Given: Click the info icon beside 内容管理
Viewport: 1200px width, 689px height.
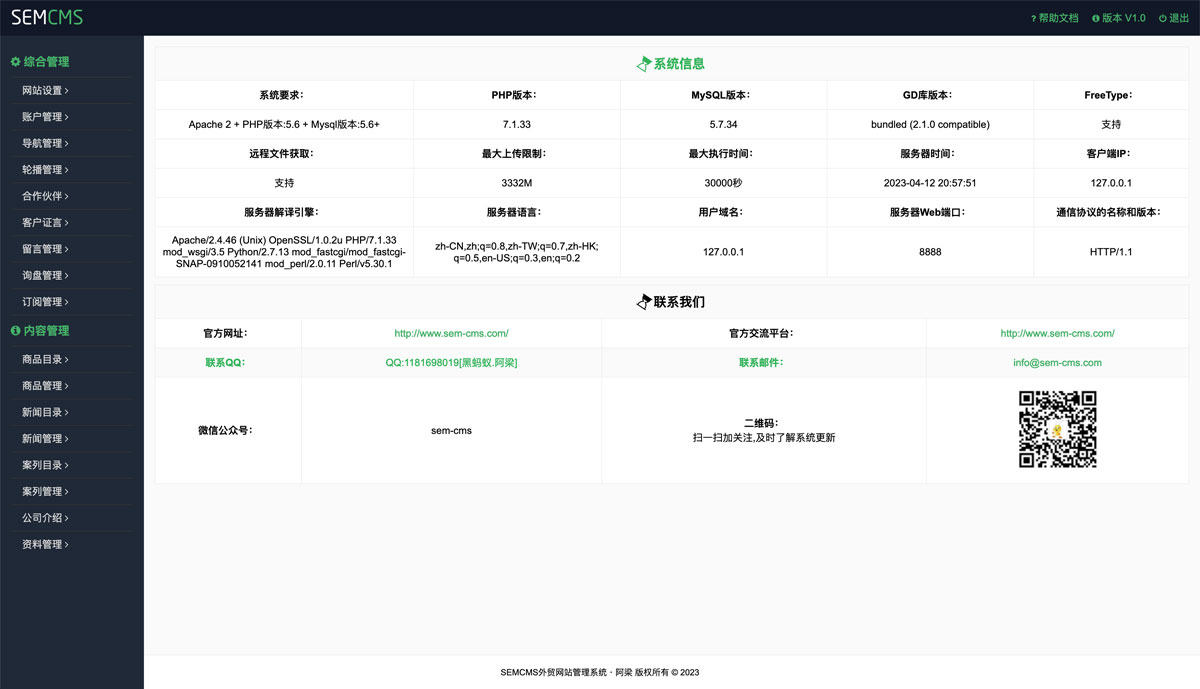Looking at the screenshot, I should [x=15, y=331].
